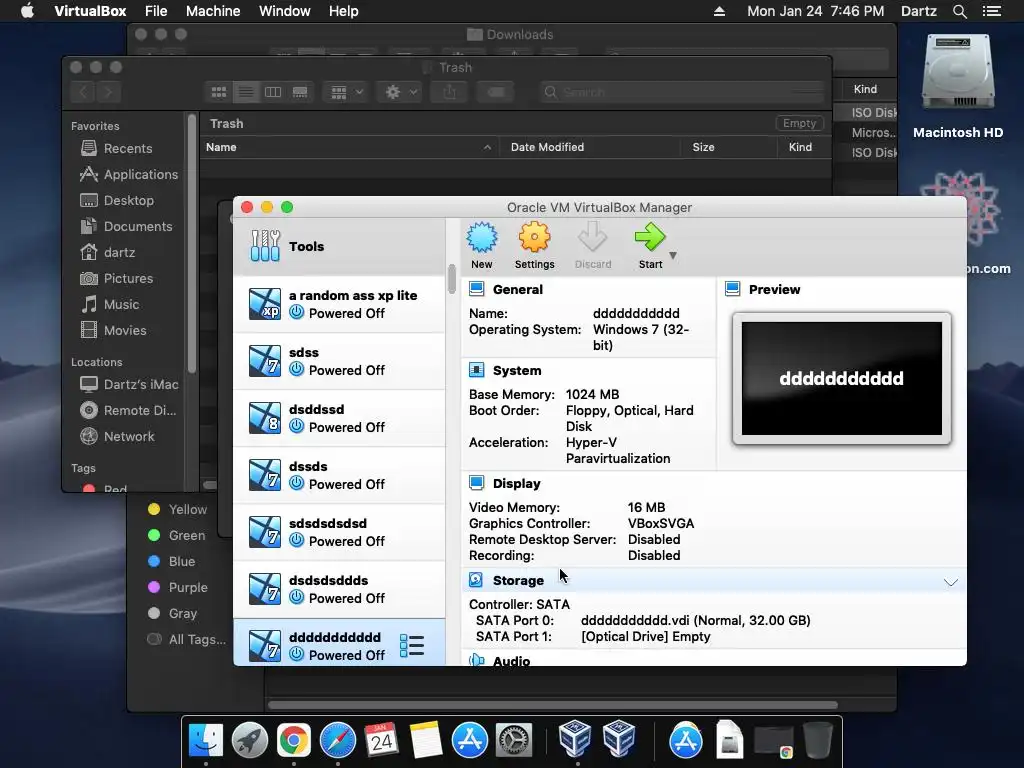This screenshot has height=768, width=1024.
Task: Click the Start green arrow icon
Action: [650, 238]
